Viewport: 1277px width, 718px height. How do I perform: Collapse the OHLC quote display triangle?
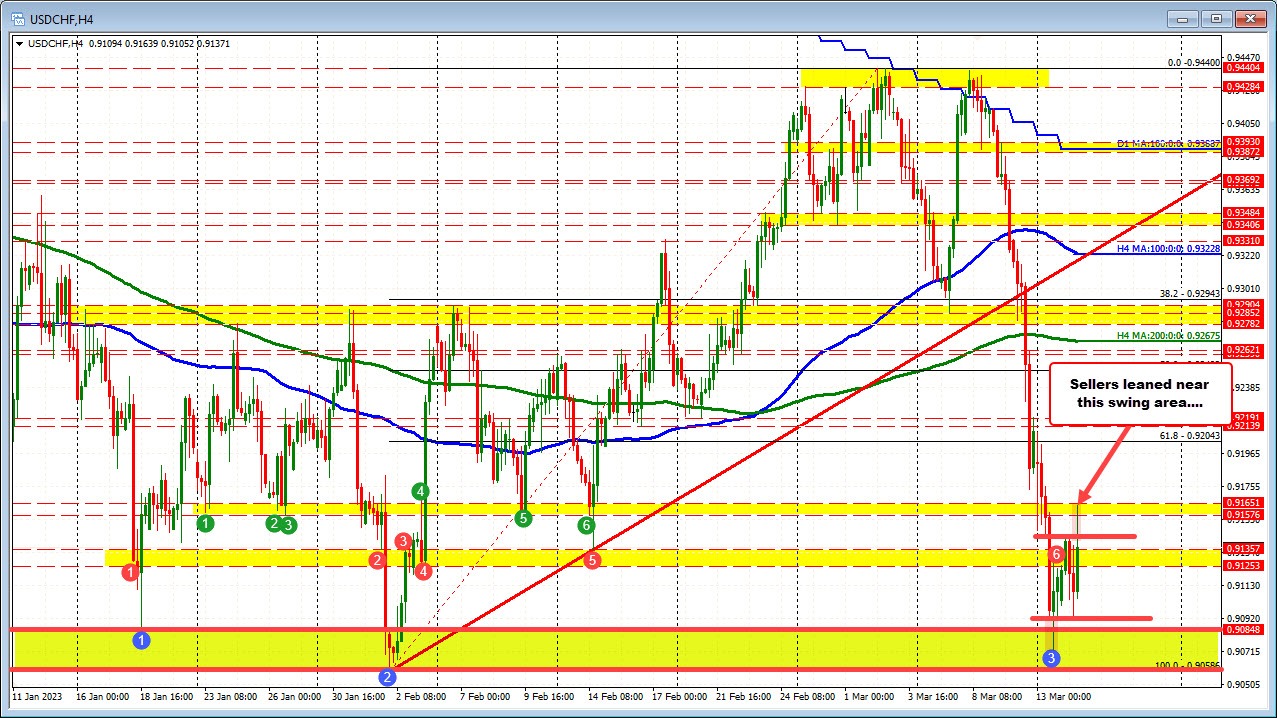(x=20, y=44)
